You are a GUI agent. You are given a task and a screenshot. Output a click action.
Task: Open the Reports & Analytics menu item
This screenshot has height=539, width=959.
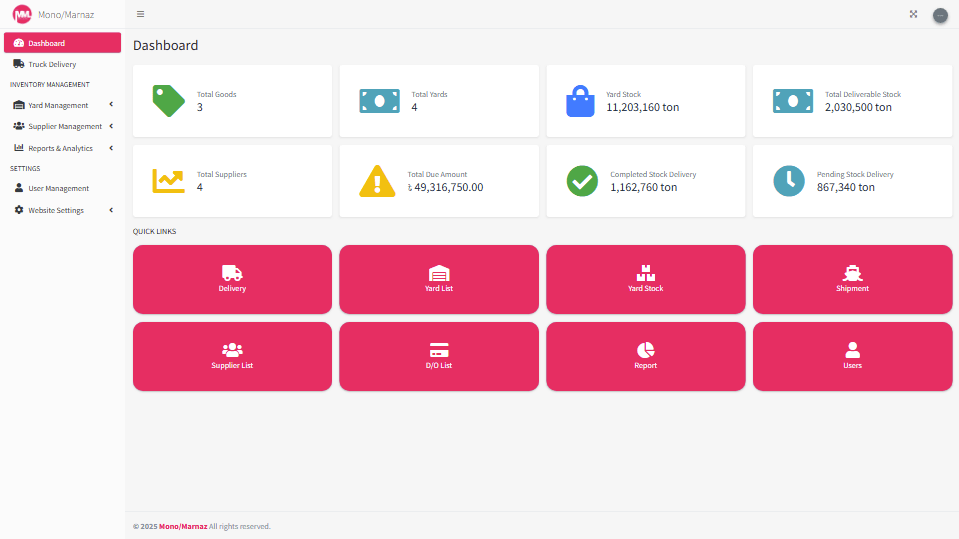(x=62, y=148)
